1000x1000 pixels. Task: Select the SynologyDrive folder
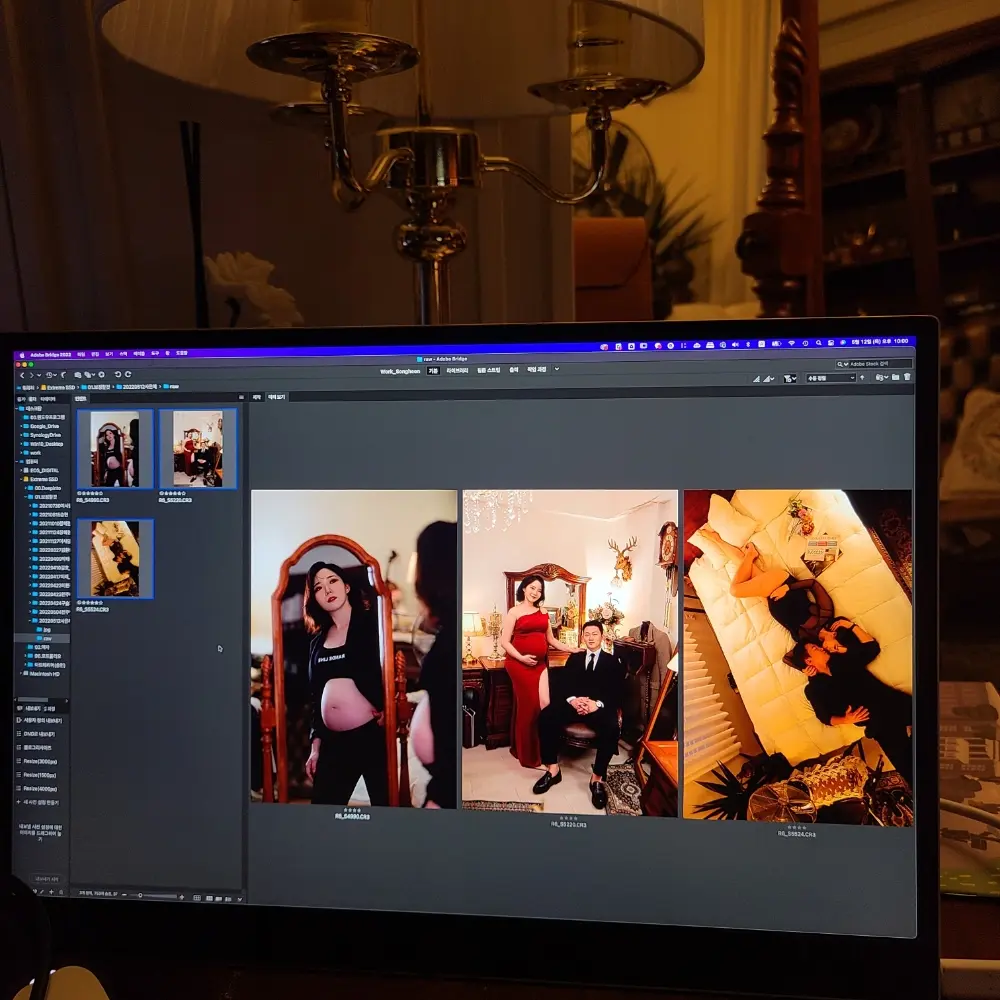45,435
